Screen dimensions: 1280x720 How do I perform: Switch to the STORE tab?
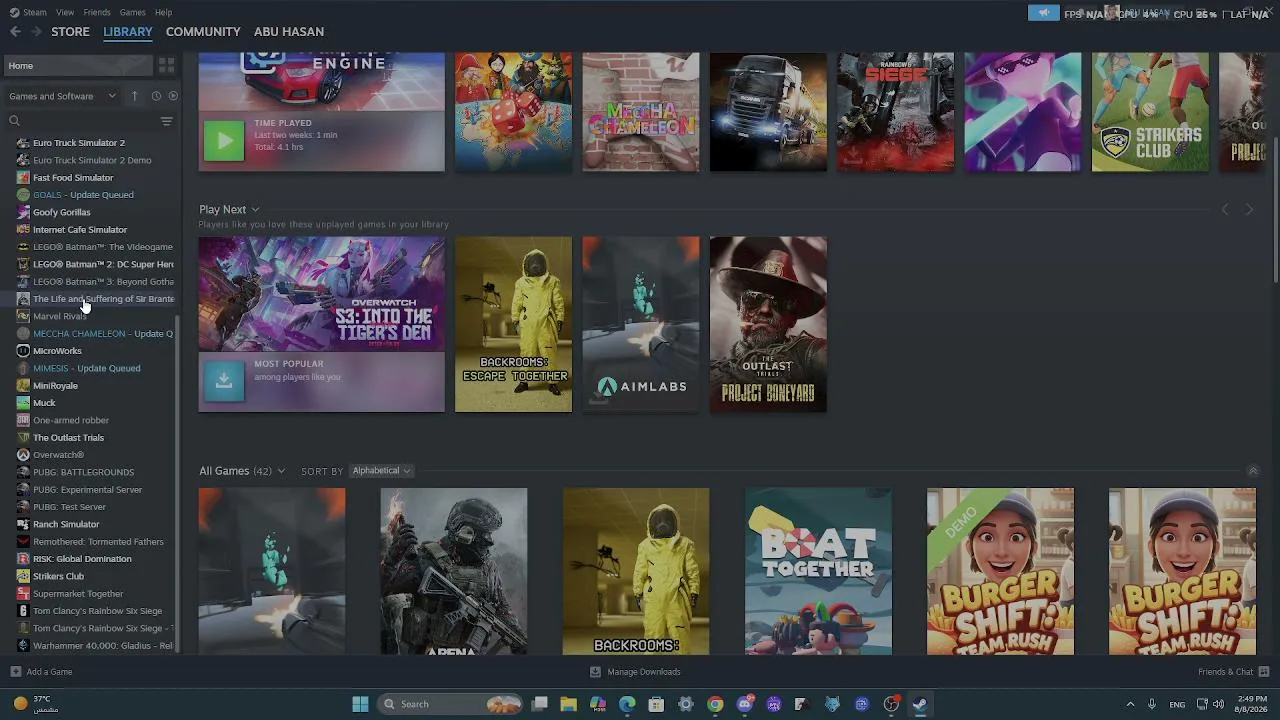pos(71,32)
